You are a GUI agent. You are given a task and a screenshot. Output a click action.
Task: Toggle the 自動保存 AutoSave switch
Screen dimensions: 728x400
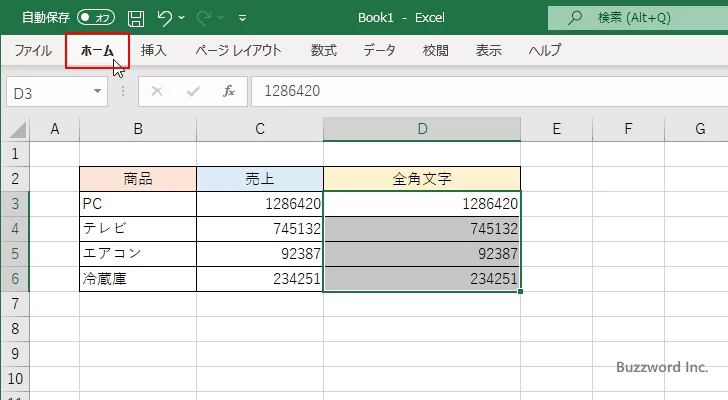[x=96, y=18]
